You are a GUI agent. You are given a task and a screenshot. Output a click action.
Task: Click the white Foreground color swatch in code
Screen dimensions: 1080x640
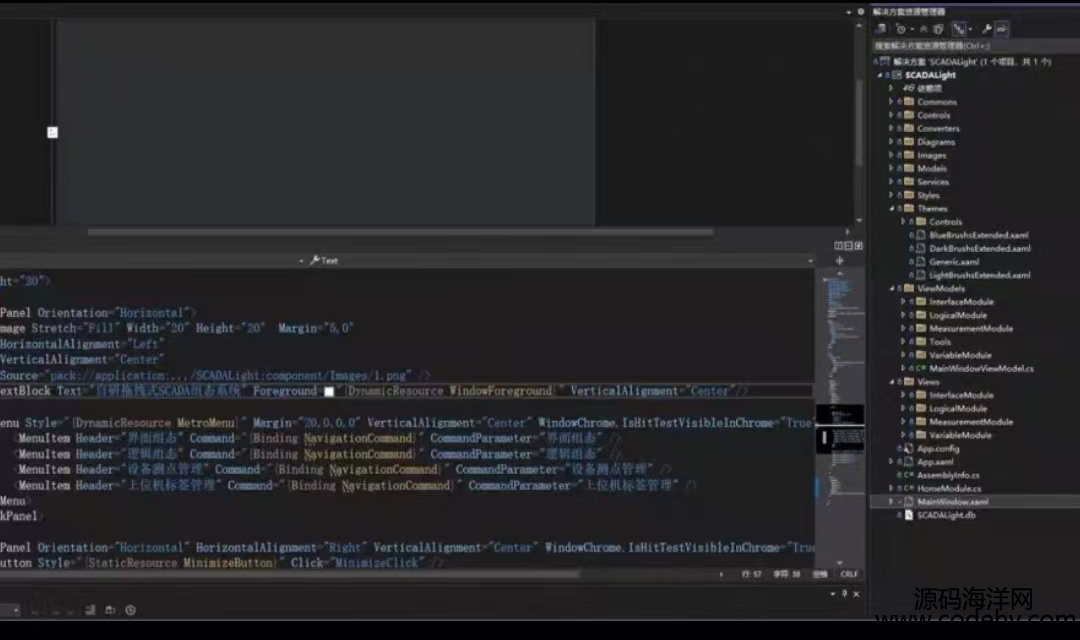(x=328, y=392)
